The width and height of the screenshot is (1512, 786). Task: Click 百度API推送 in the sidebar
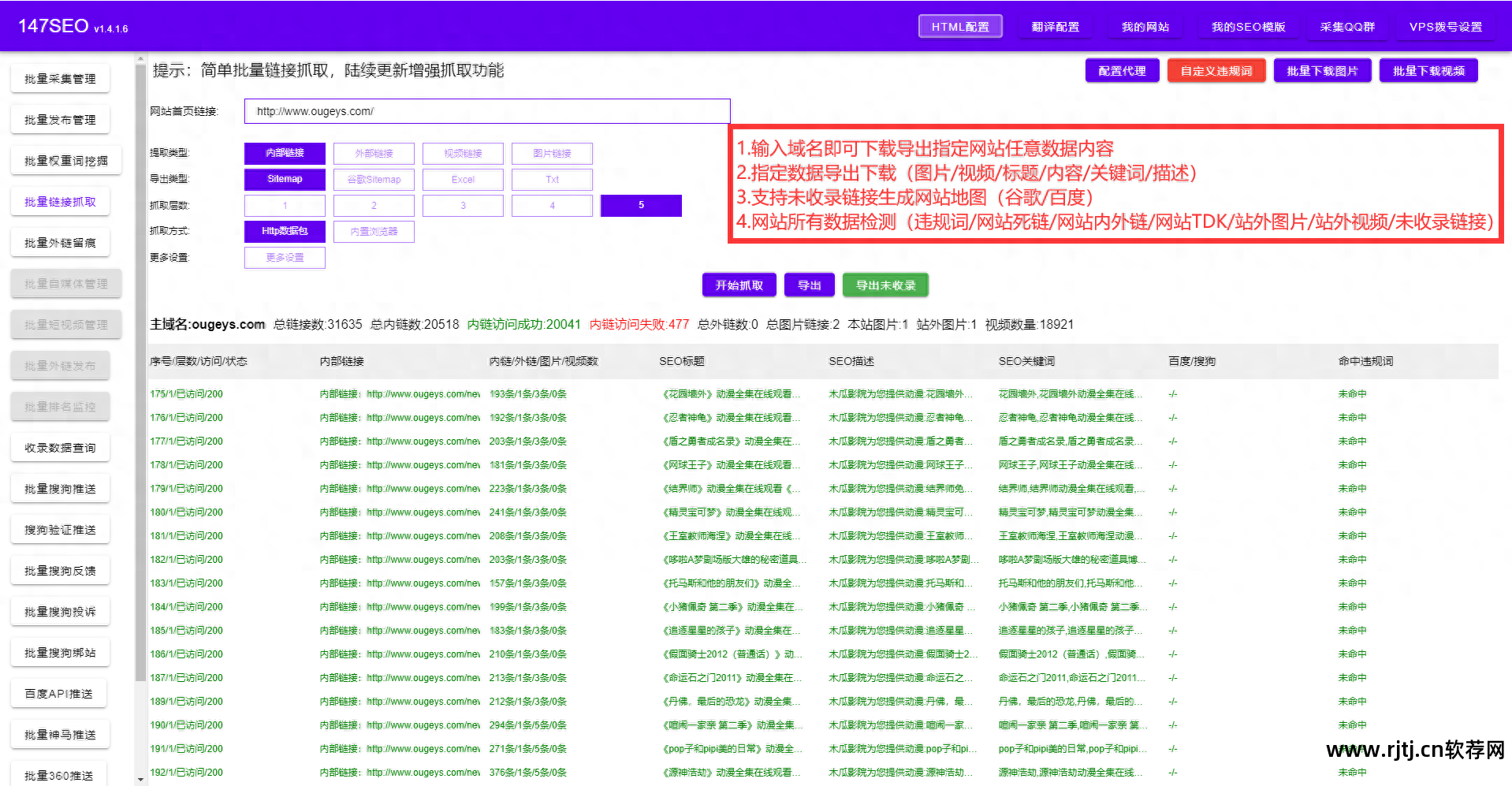(x=58, y=692)
